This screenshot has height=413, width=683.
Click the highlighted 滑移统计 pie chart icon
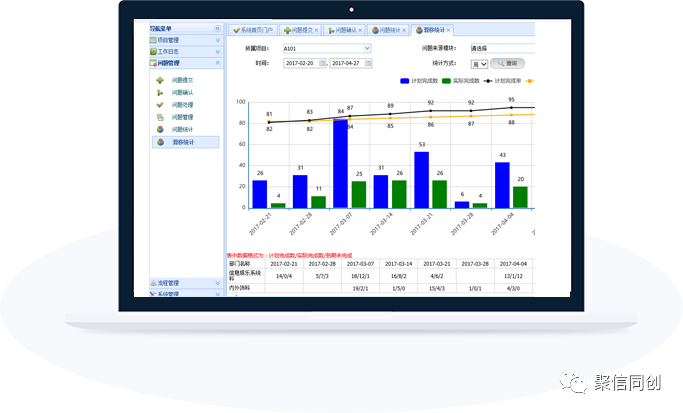tap(160, 142)
